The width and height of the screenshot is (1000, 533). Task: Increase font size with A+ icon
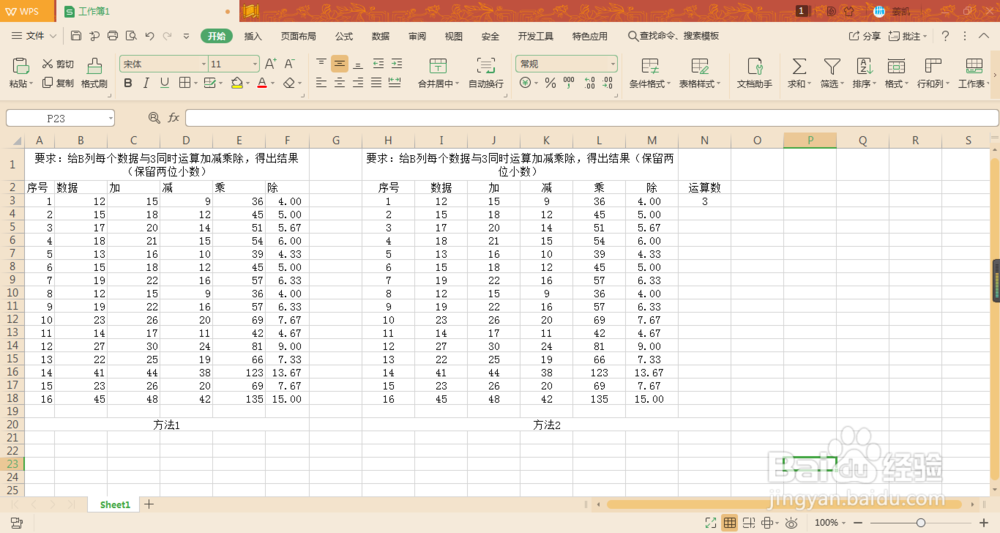[x=270, y=64]
